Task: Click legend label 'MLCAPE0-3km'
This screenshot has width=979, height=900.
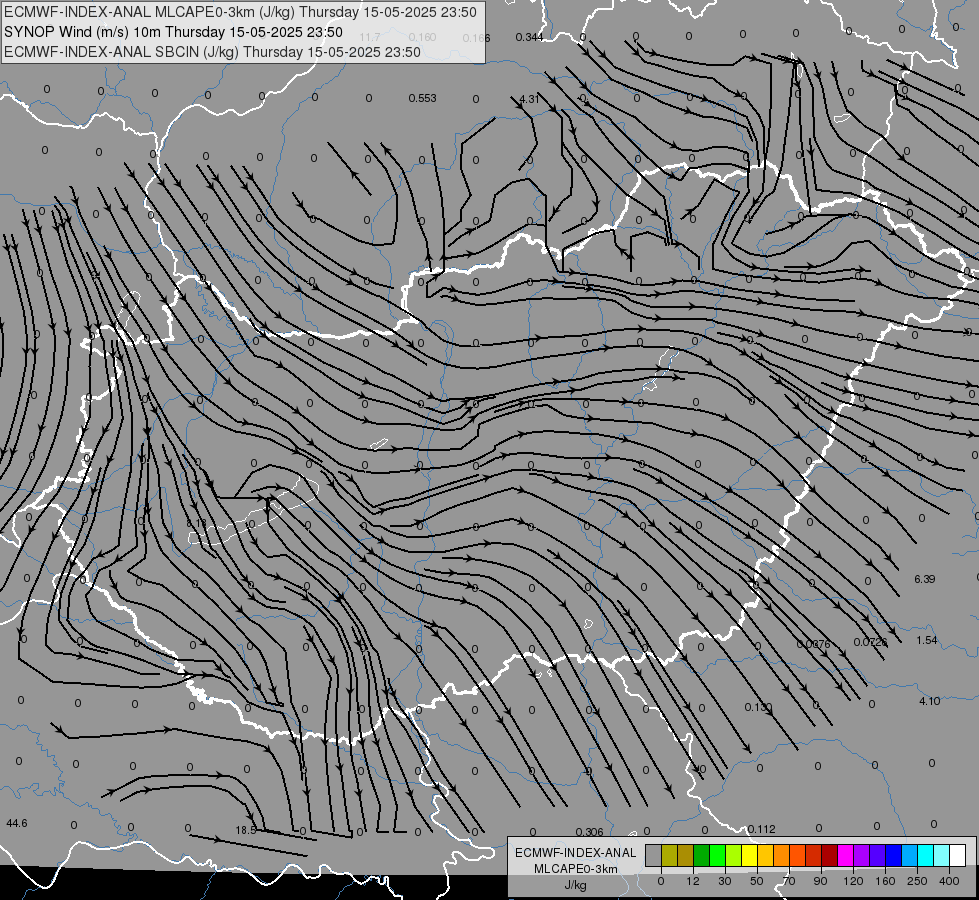Action: click(x=575, y=869)
